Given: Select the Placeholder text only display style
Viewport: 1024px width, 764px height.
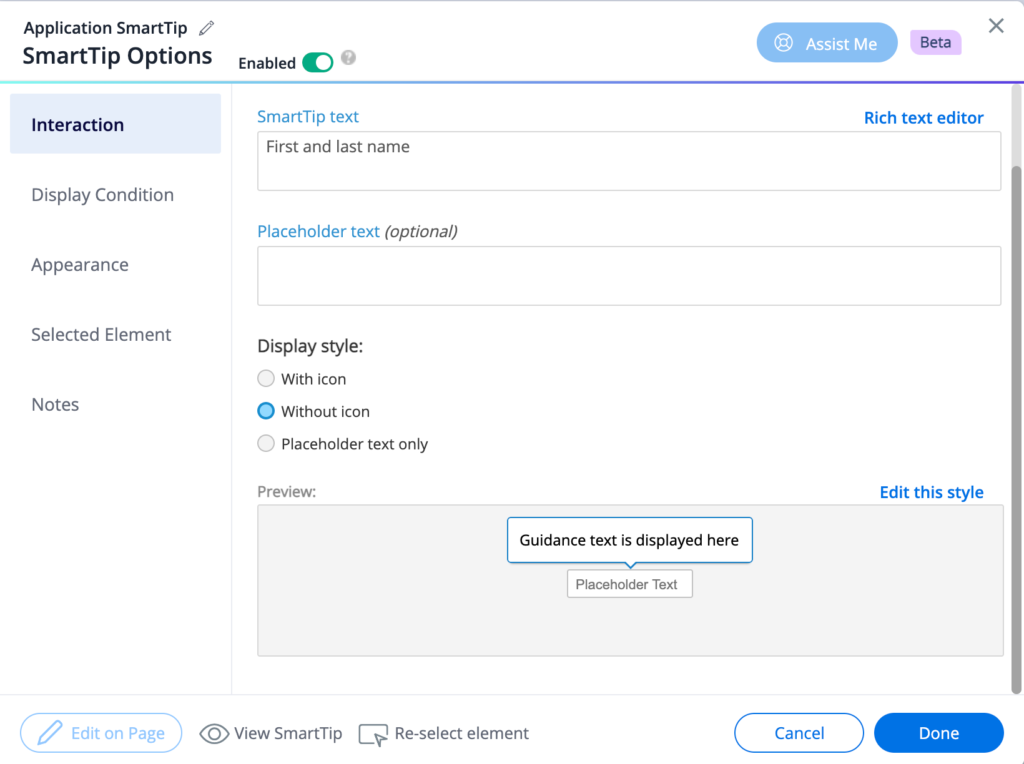Looking at the screenshot, I should tap(266, 443).
